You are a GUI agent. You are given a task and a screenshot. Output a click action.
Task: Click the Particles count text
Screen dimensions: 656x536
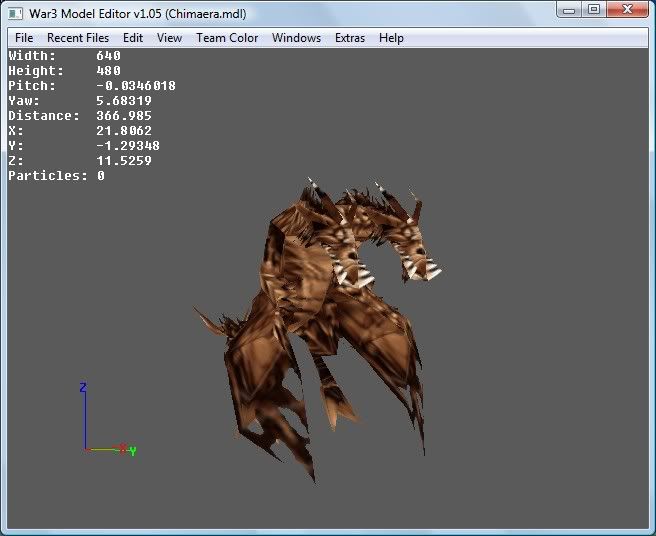click(x=56, y=176)
